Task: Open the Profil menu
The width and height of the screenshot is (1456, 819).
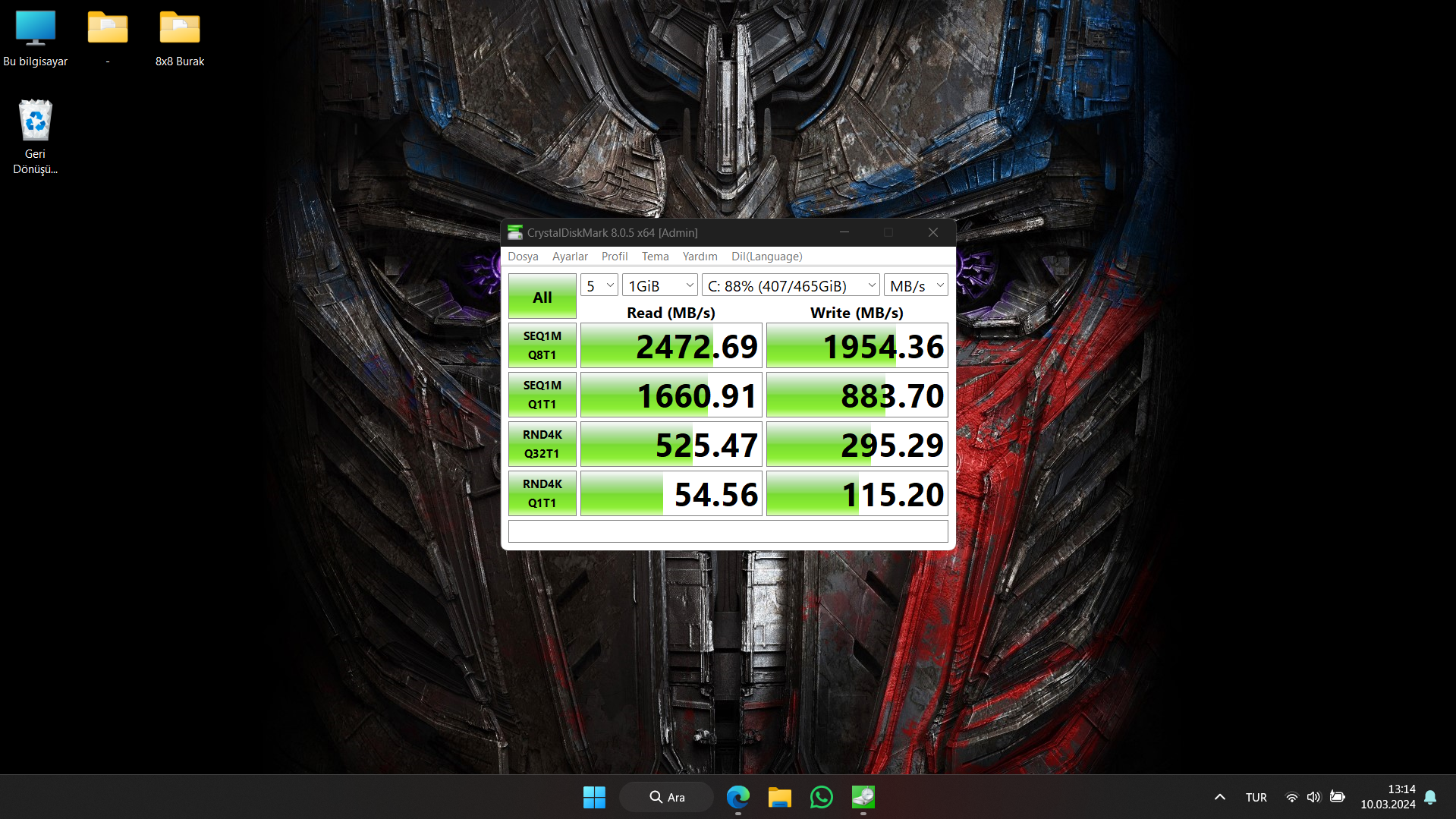Action: (615, 257)
